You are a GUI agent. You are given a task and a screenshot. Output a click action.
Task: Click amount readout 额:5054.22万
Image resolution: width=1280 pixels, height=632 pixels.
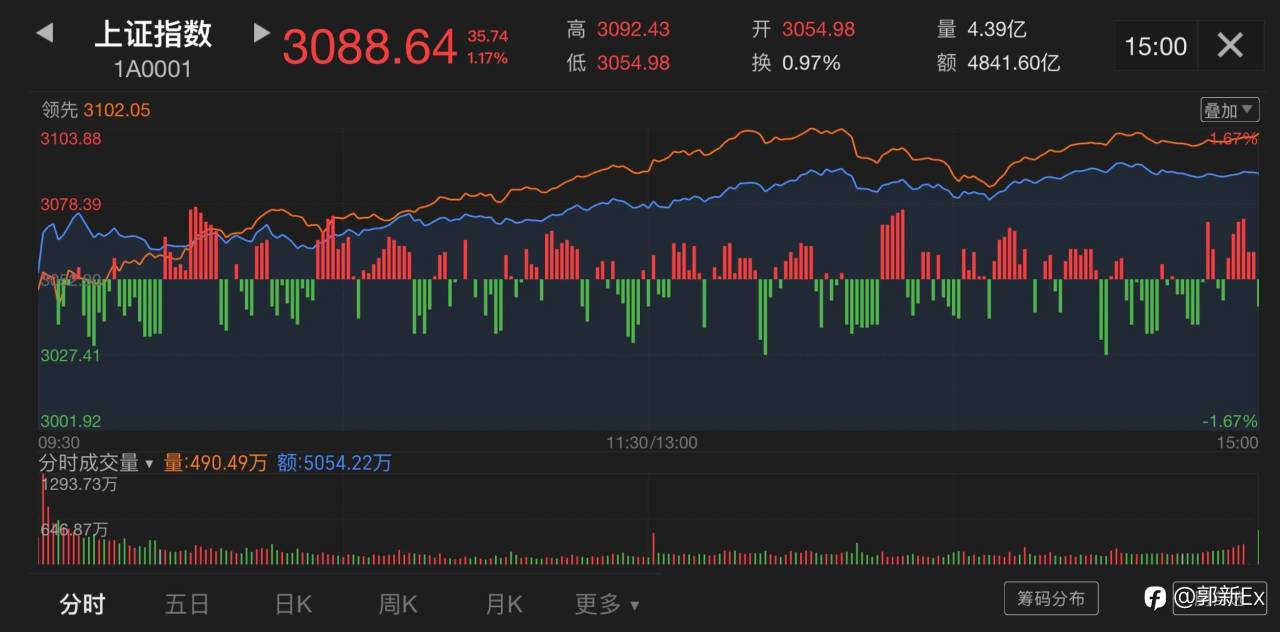(335, 463)
